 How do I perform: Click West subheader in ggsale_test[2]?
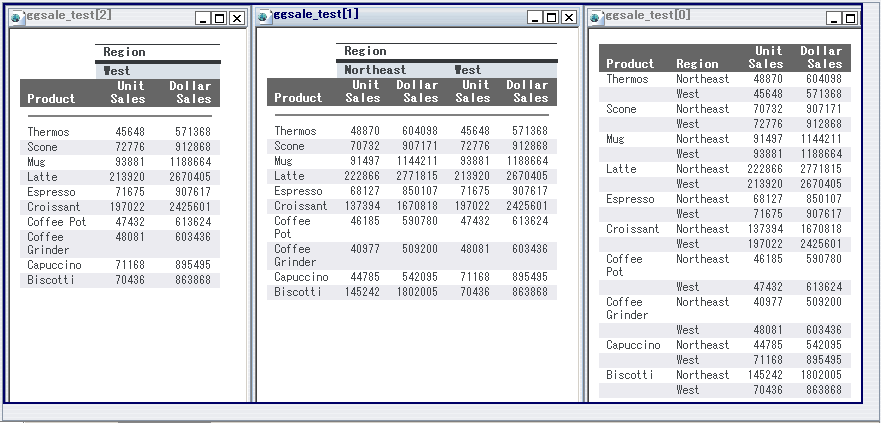[117, 71]
